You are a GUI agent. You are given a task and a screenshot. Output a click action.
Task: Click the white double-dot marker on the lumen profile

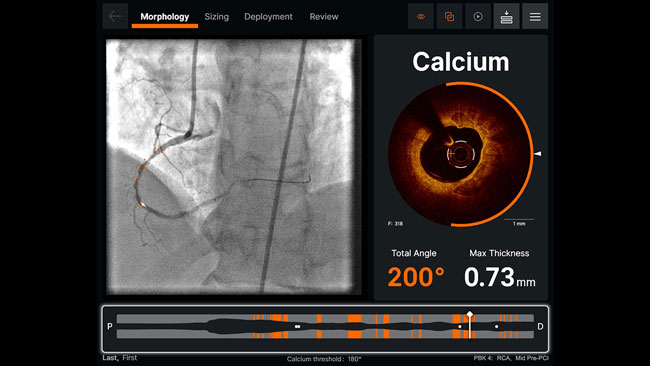(297, 327)
